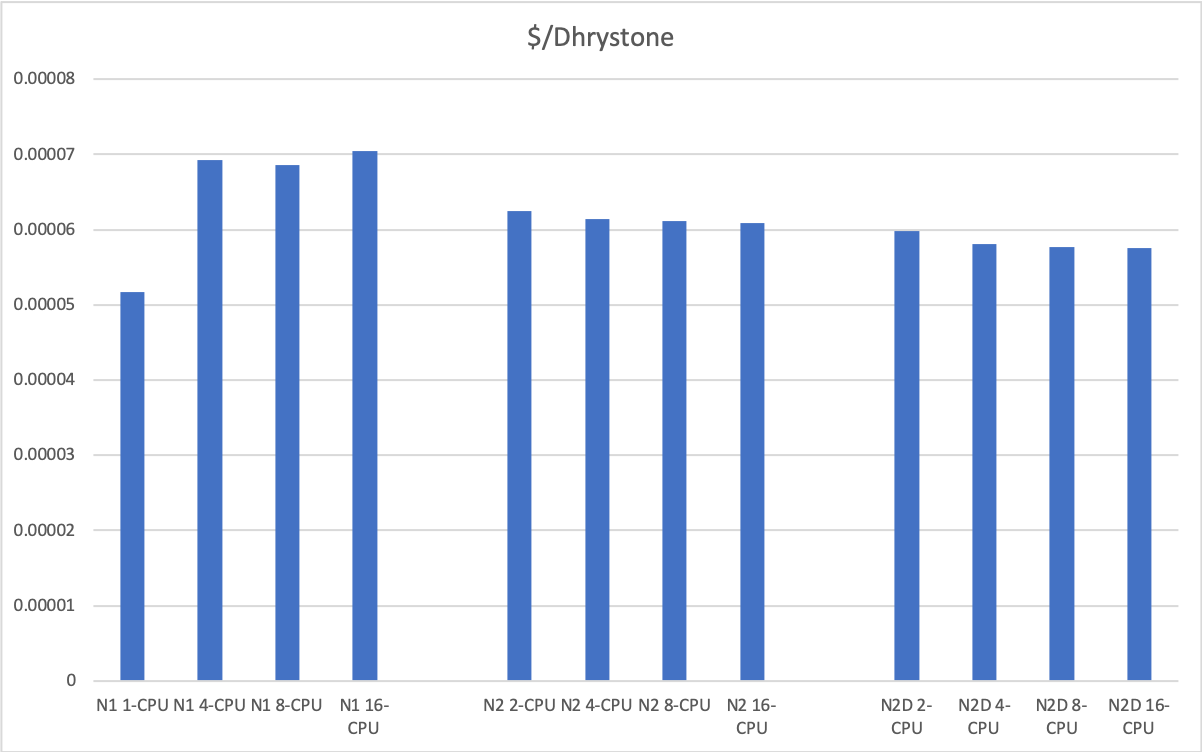Select the N2 2-CPU bar

[x=519, y=446]
